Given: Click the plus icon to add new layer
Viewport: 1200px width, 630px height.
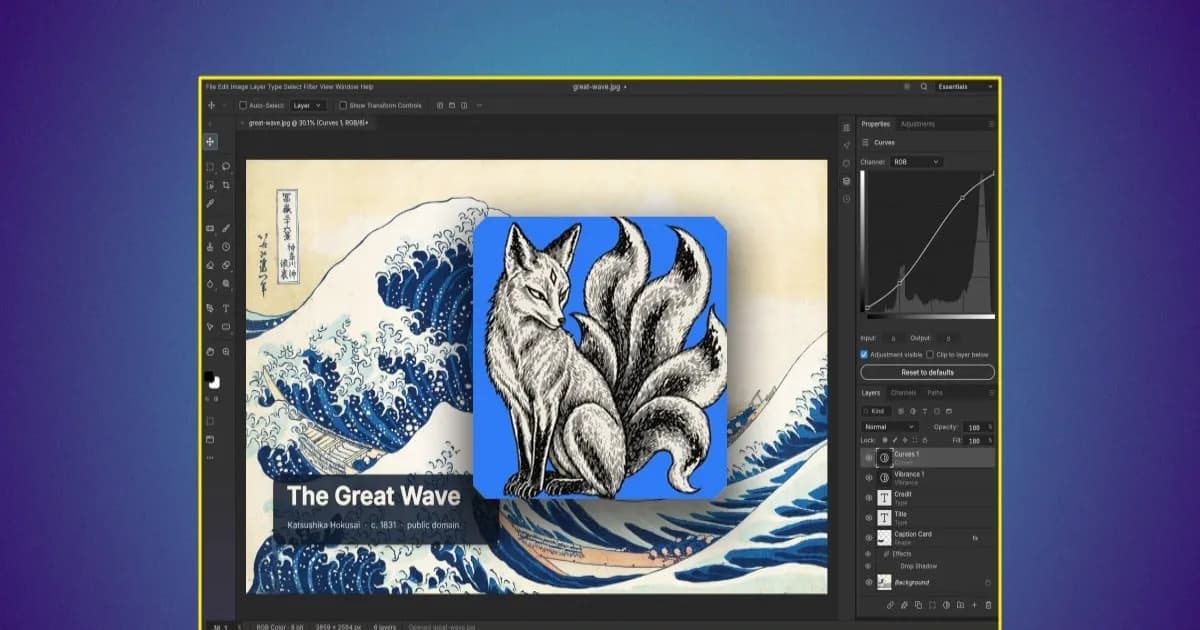Looking at the screenshot, I should coord(975,605).
